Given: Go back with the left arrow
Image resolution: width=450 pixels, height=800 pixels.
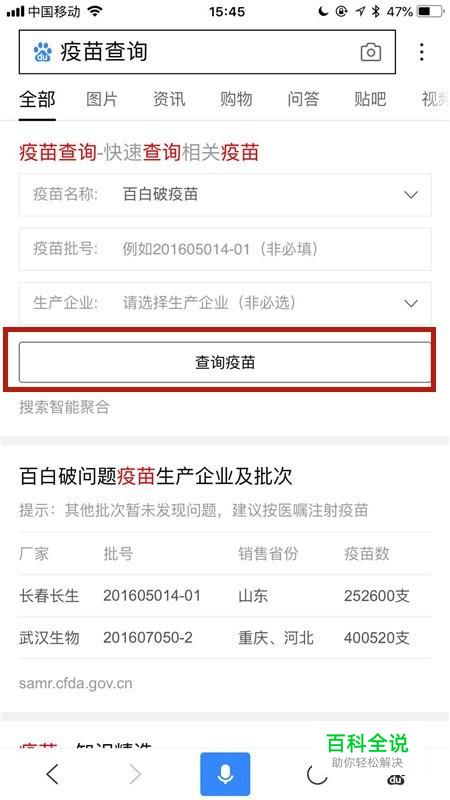Looking at the screenshot, I should tap(52, 774).
